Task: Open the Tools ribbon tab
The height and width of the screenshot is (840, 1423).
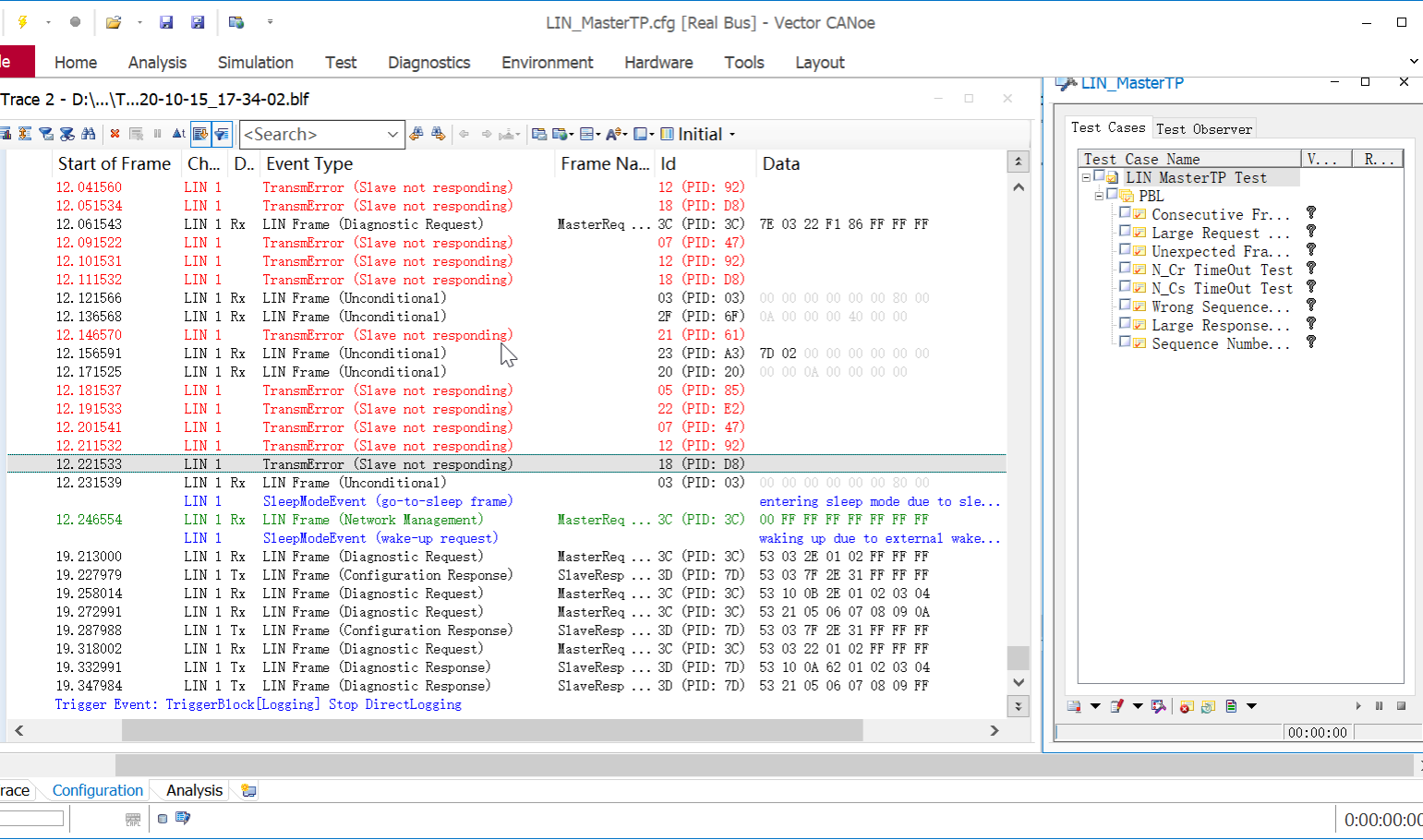Action: [744, 63]
